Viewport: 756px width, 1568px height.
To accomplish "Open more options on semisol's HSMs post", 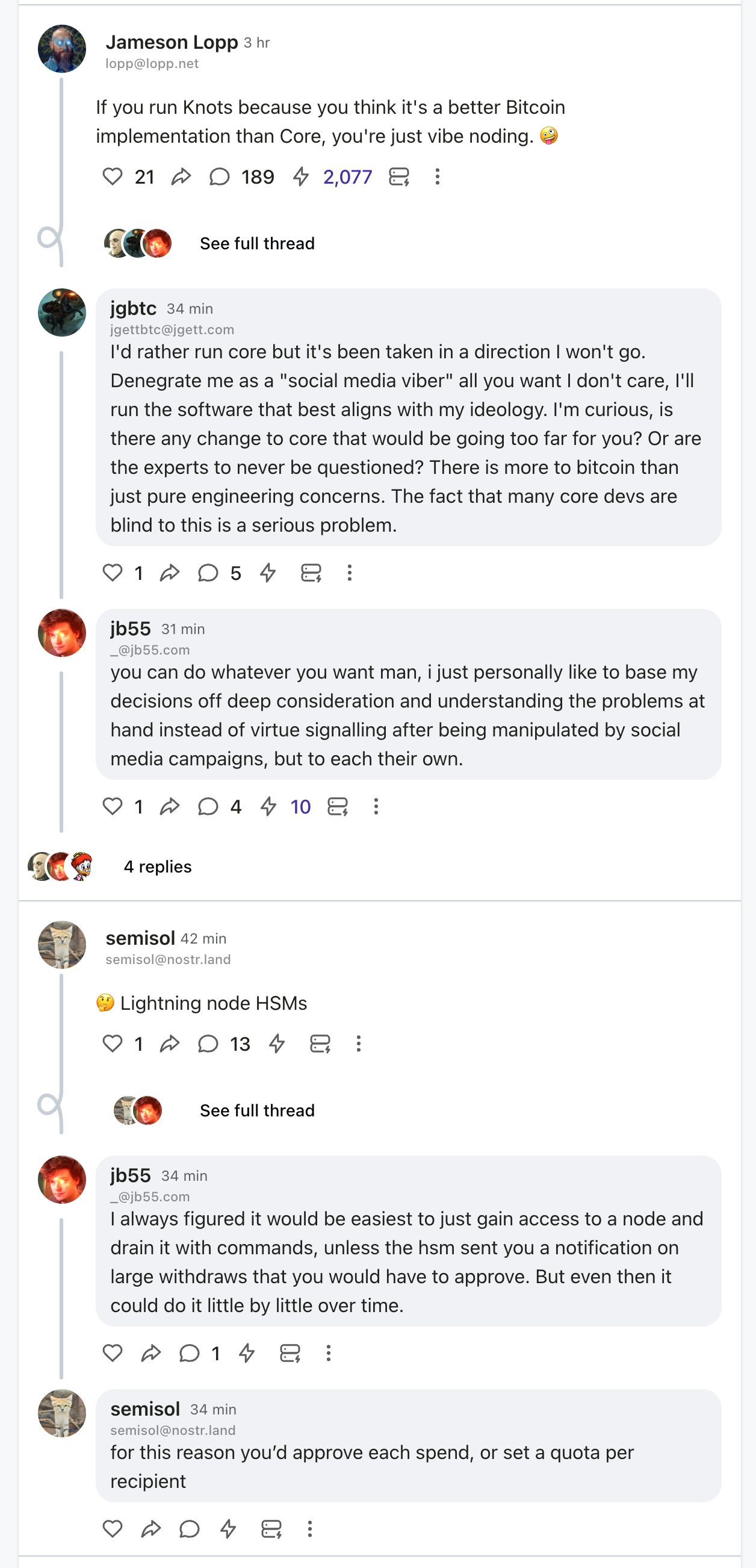I will [x=359, y=1044].
